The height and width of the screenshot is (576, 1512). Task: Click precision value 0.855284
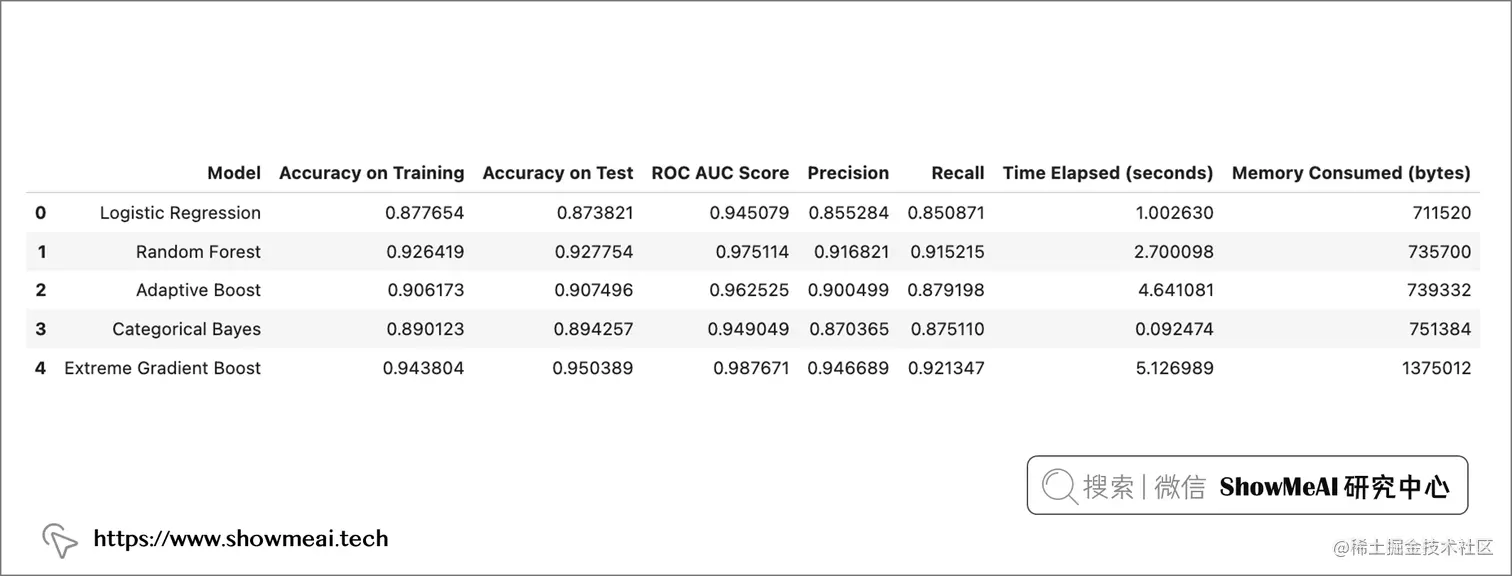point(849,213)
